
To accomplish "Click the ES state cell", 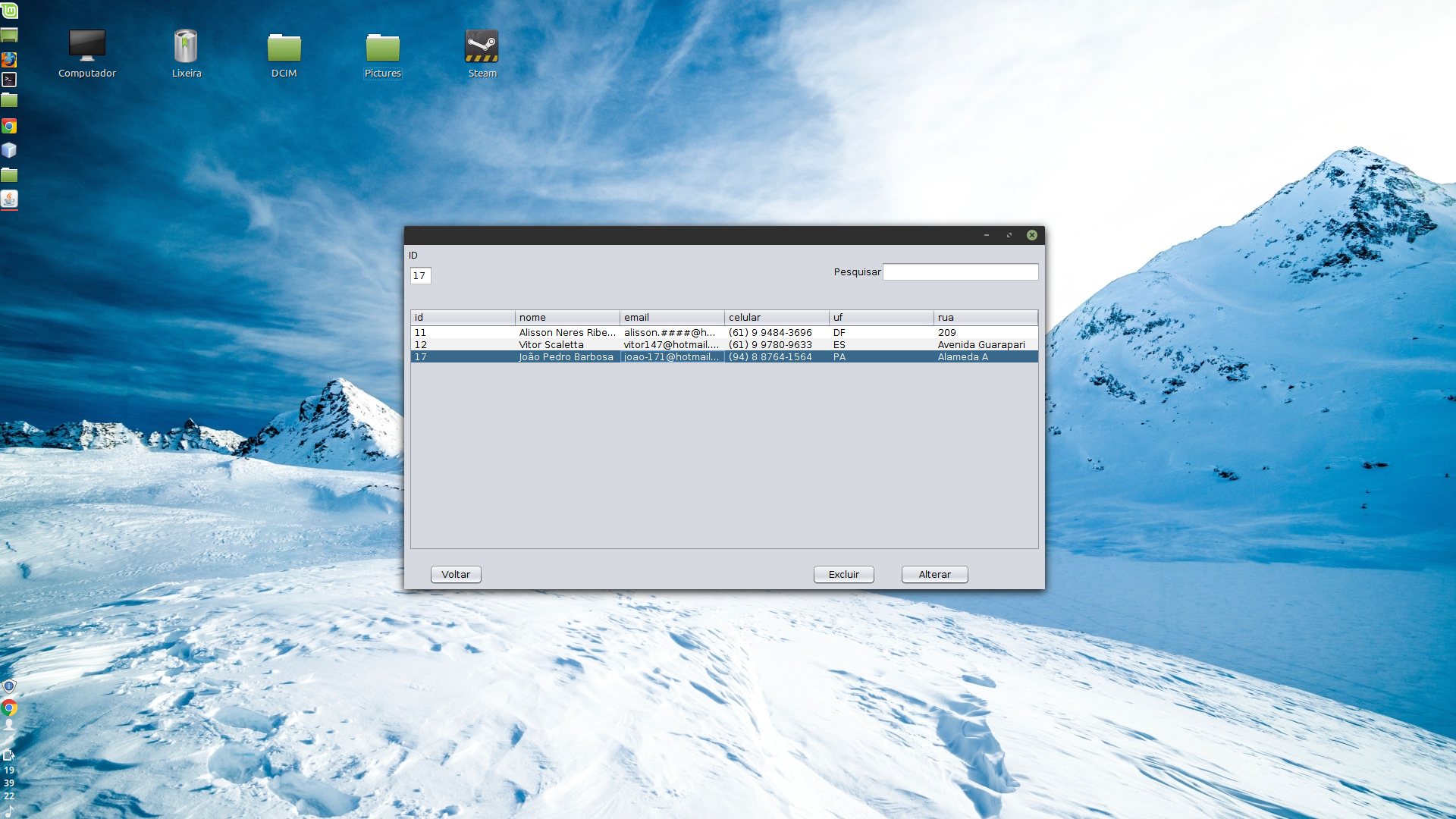I will 881,344.
